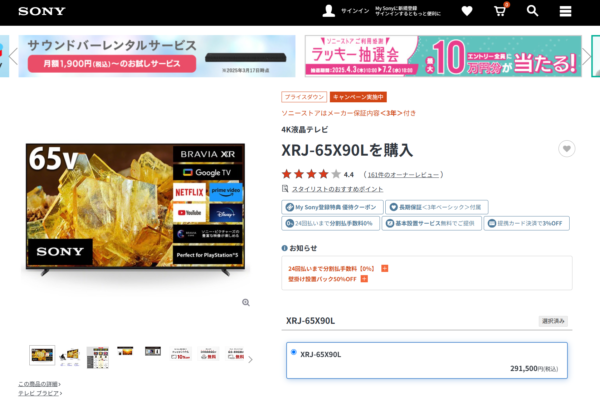Image resolution: width=600 pixels, height=405 pixels.
Task: Click the ソニーストアはメーカー保証内容<3年>付き text
Action: point(349,113)
